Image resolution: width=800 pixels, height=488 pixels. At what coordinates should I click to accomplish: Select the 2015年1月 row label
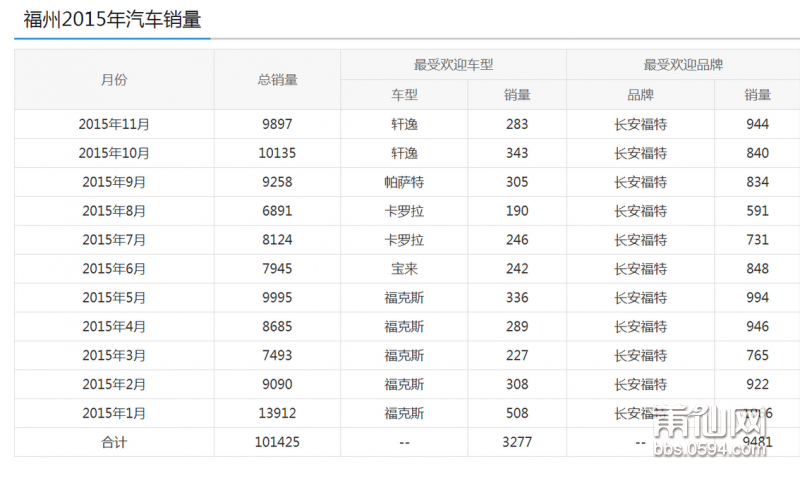pos(114,413)
